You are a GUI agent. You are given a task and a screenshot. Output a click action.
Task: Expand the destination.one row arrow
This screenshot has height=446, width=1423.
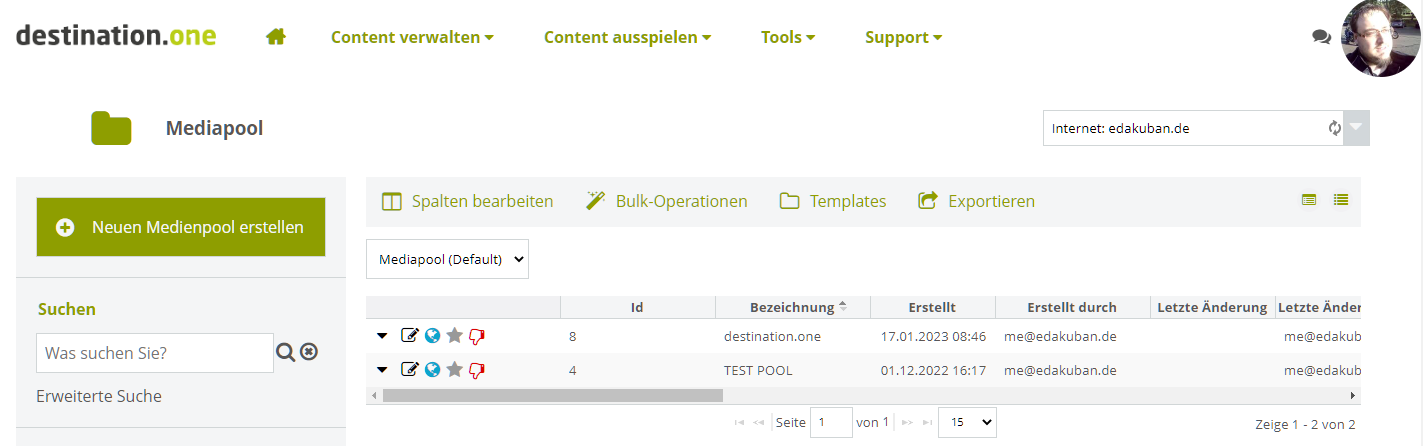tap(382, 336)
